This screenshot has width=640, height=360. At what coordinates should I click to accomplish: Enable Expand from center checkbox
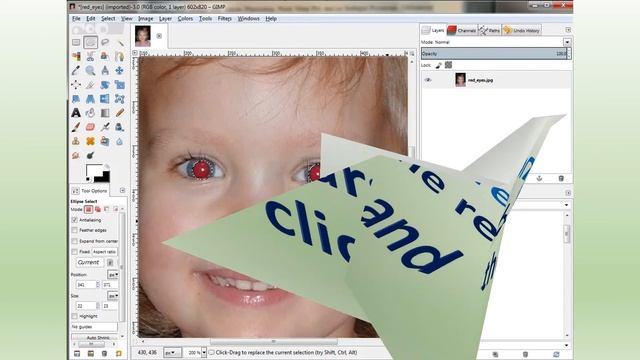pyautogui.click(x=74, y=241)
